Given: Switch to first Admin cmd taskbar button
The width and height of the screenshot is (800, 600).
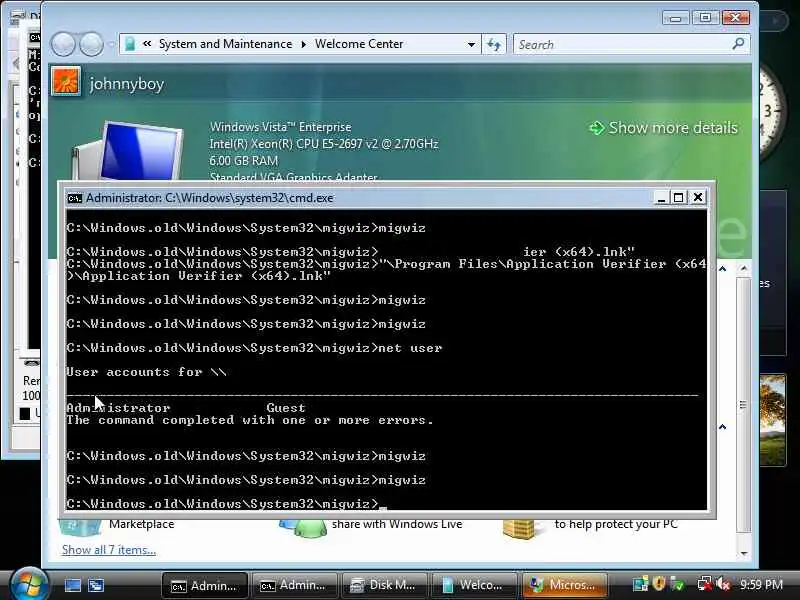Looking at the screenshot, I should 205,585.
